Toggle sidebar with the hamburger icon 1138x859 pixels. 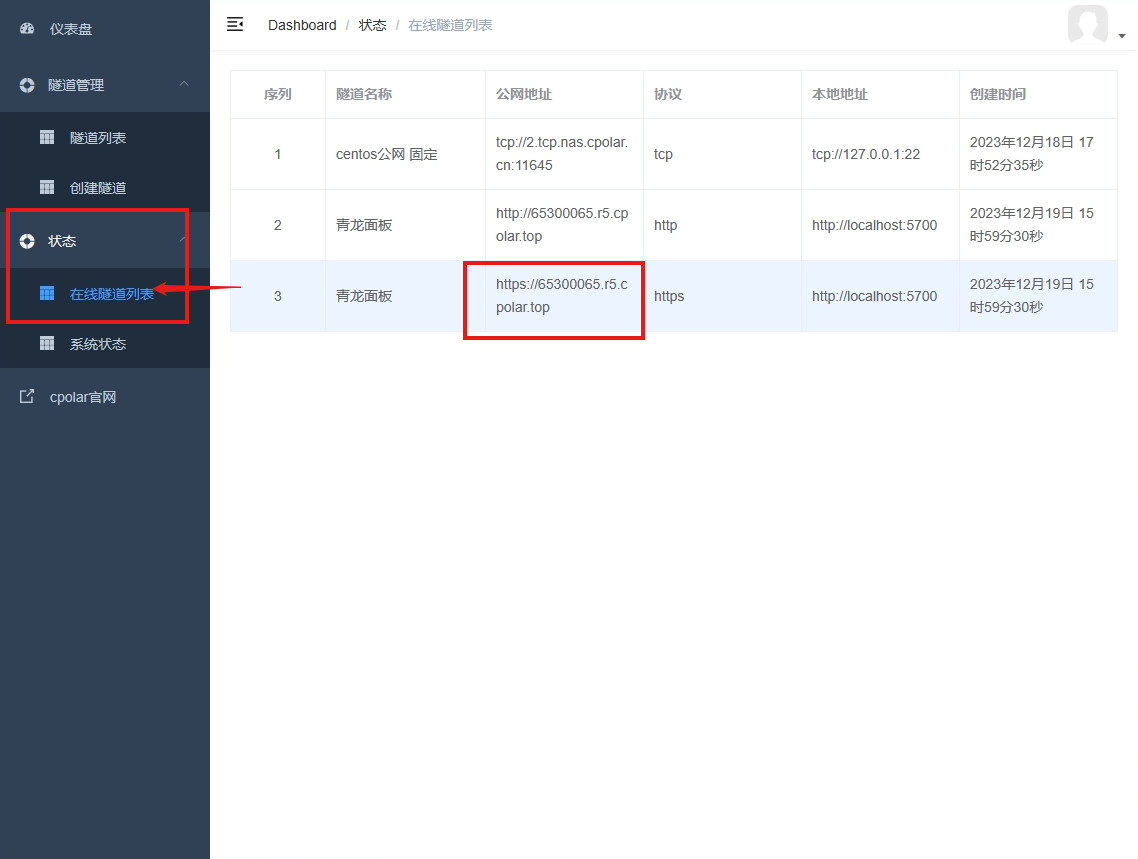click(x=235, y=25)
